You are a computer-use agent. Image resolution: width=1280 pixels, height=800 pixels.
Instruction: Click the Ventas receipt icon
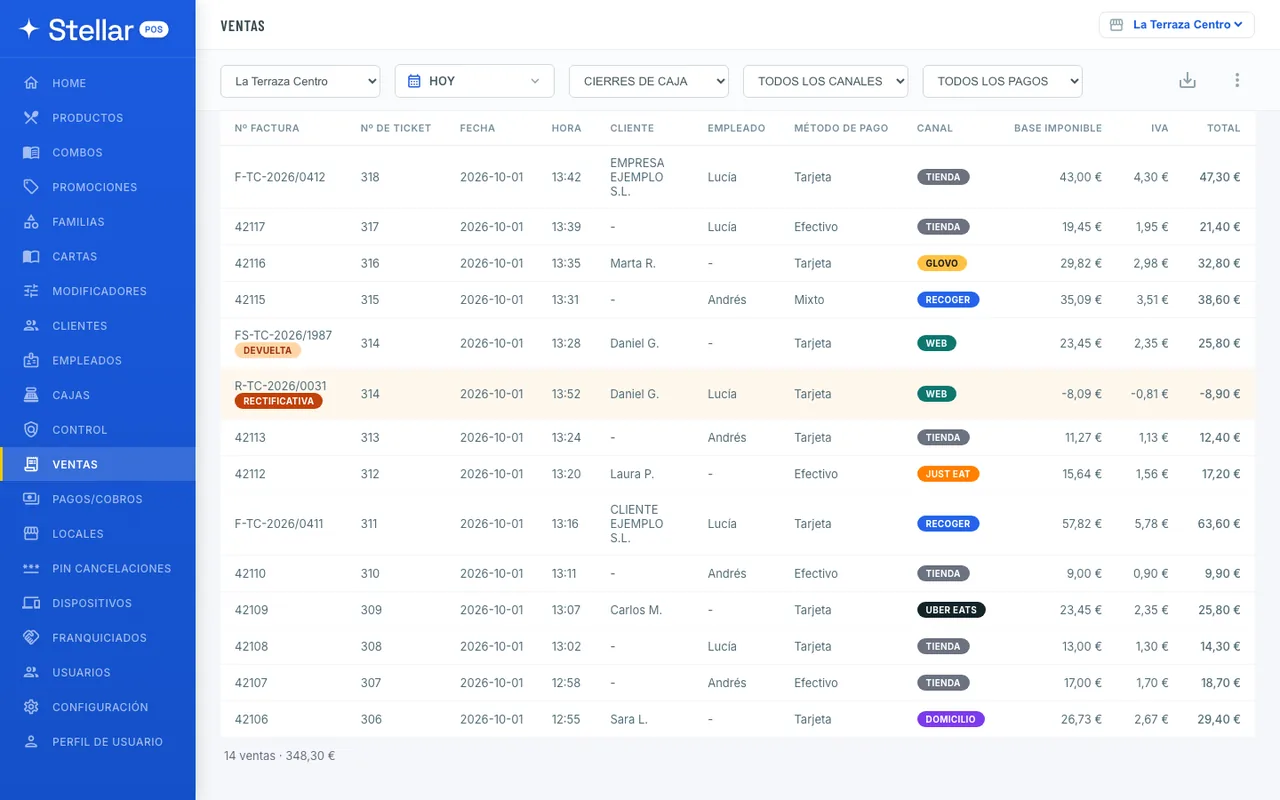tap(31, 465)
